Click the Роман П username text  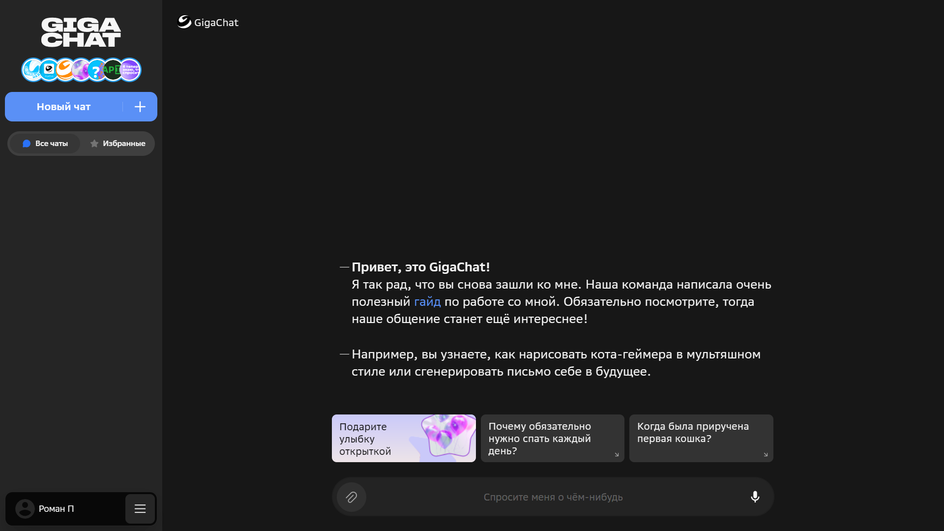(56, 509)
